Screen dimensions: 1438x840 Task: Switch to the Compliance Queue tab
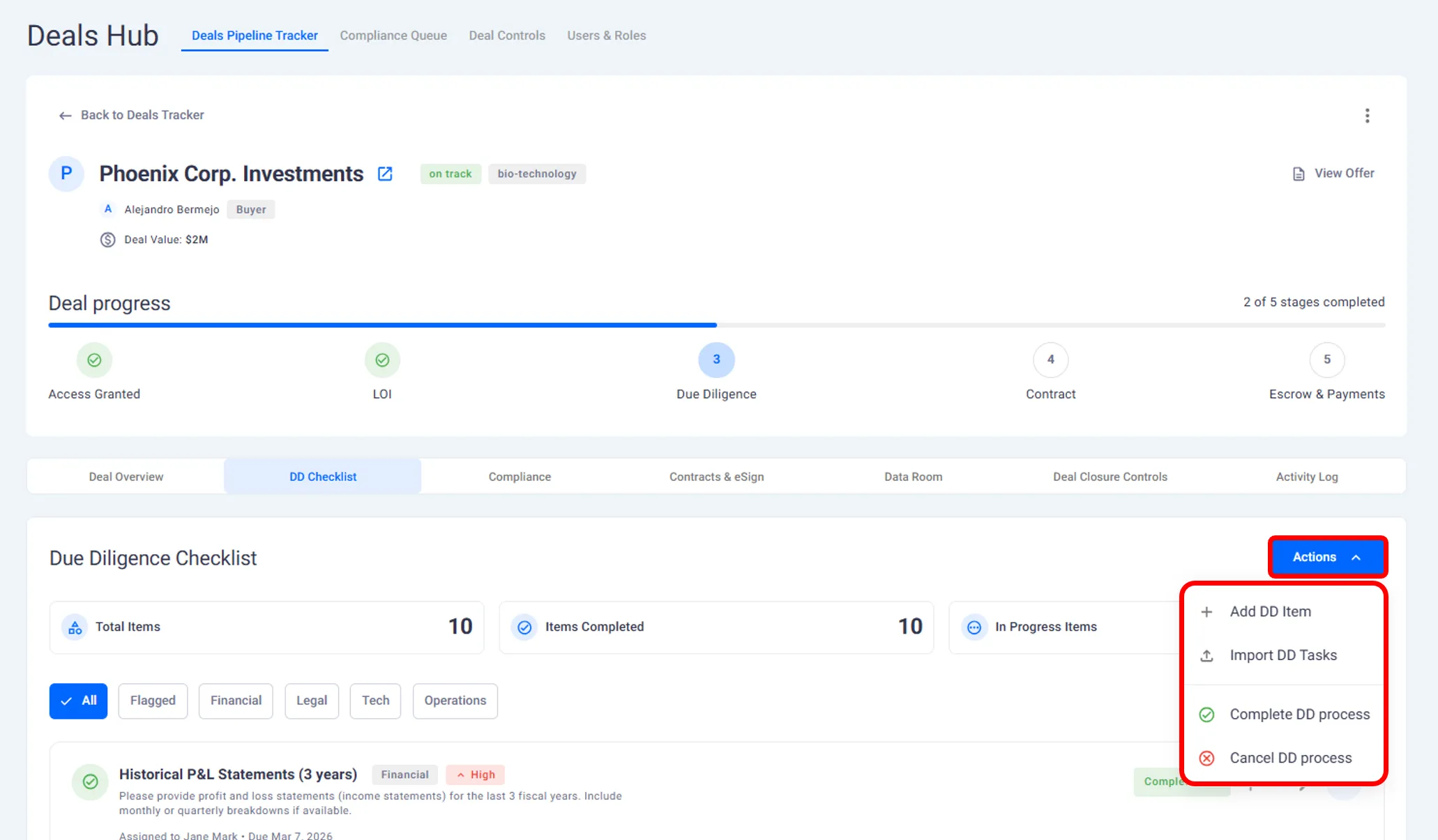coord(393,36)
